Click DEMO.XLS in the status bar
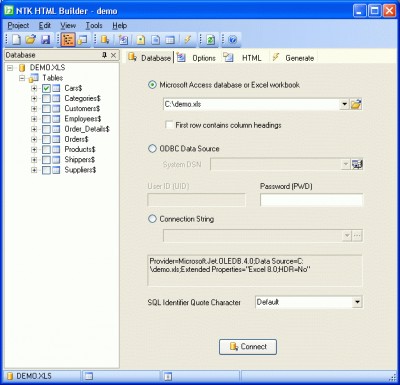This screenshot has height=385, width=400. click(x=34, y=376)
